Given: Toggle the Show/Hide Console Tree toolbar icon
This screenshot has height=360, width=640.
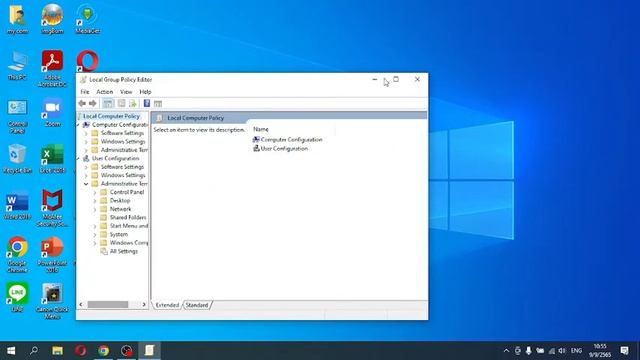Looking at the screenshot, I should tap(108, 103).
